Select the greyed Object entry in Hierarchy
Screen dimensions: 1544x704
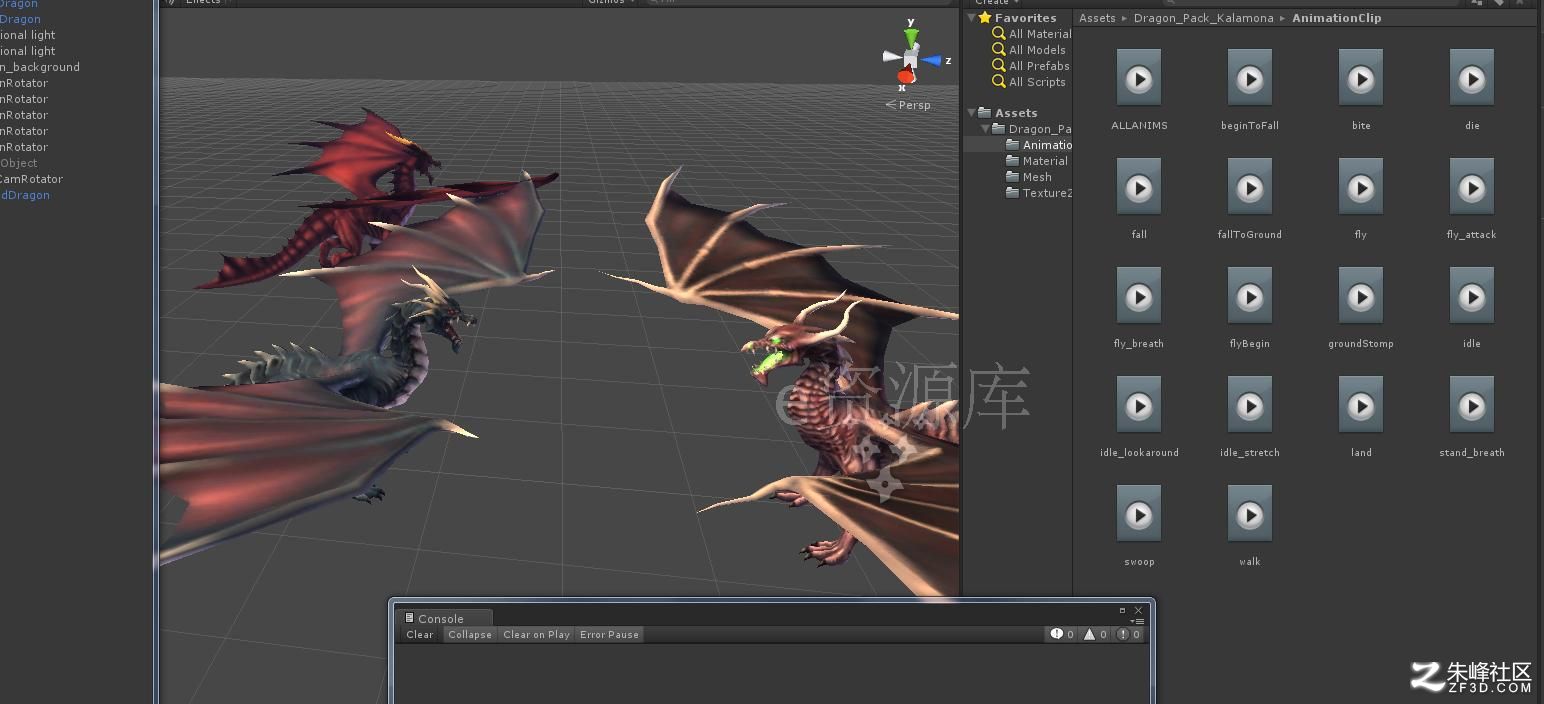tap(19, 163)
